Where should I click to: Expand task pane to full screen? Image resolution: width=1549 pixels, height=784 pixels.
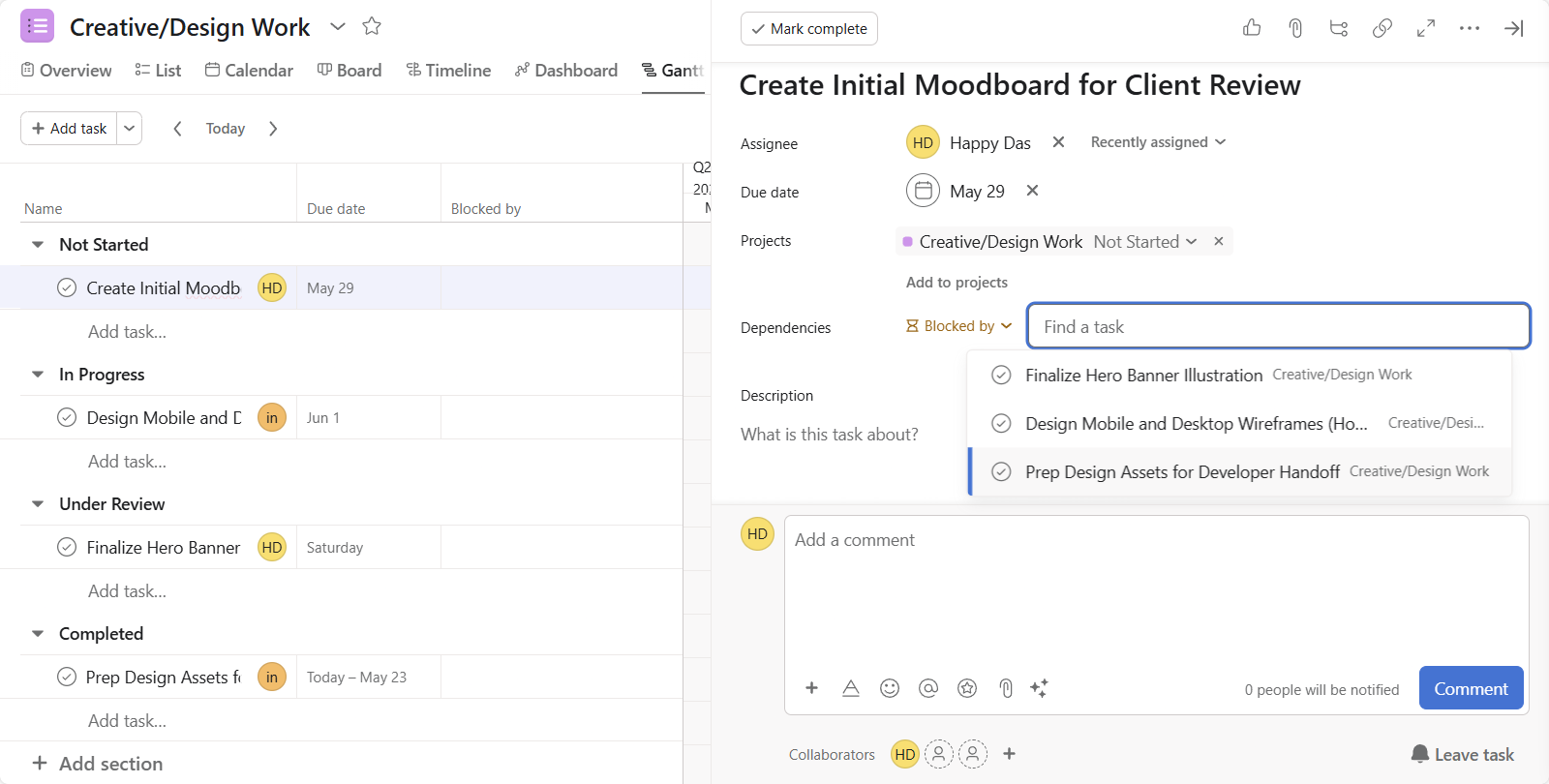point(1426,28)
